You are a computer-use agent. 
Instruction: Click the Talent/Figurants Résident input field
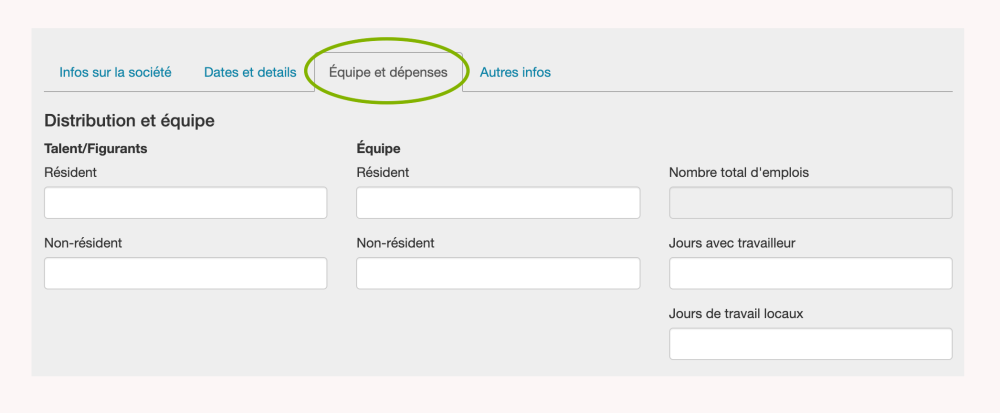click(185, 203)
